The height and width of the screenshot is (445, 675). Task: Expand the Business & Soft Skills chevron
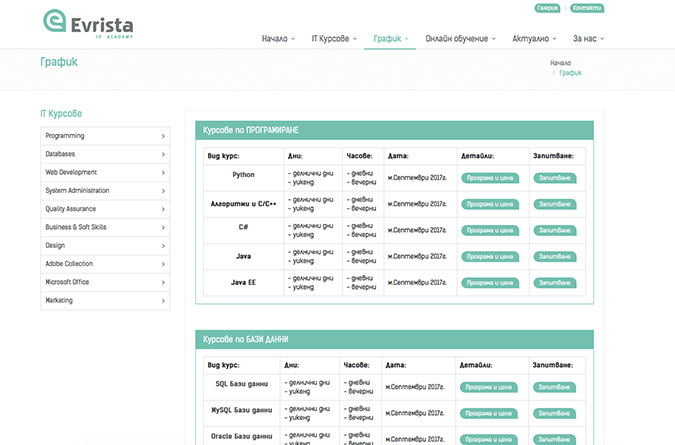coord(163,227)
